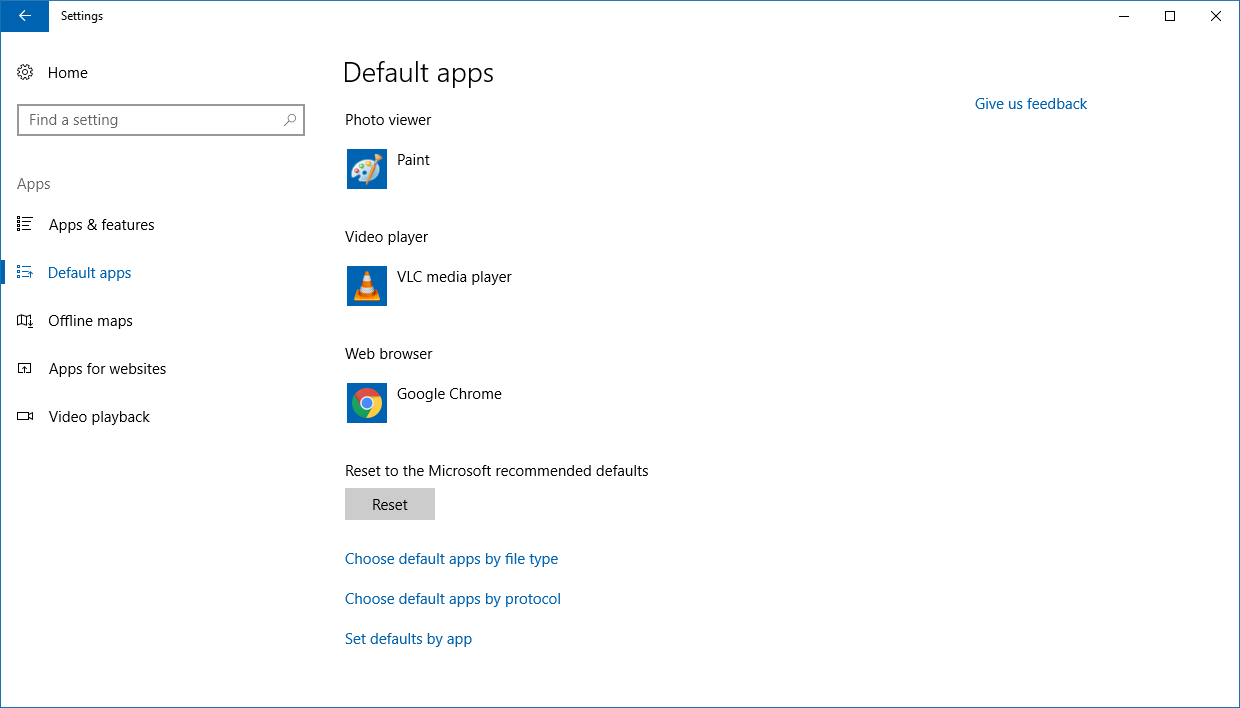1240x708 pixels.
Task: Click the back arrow in the title bar
Action: 24,16
